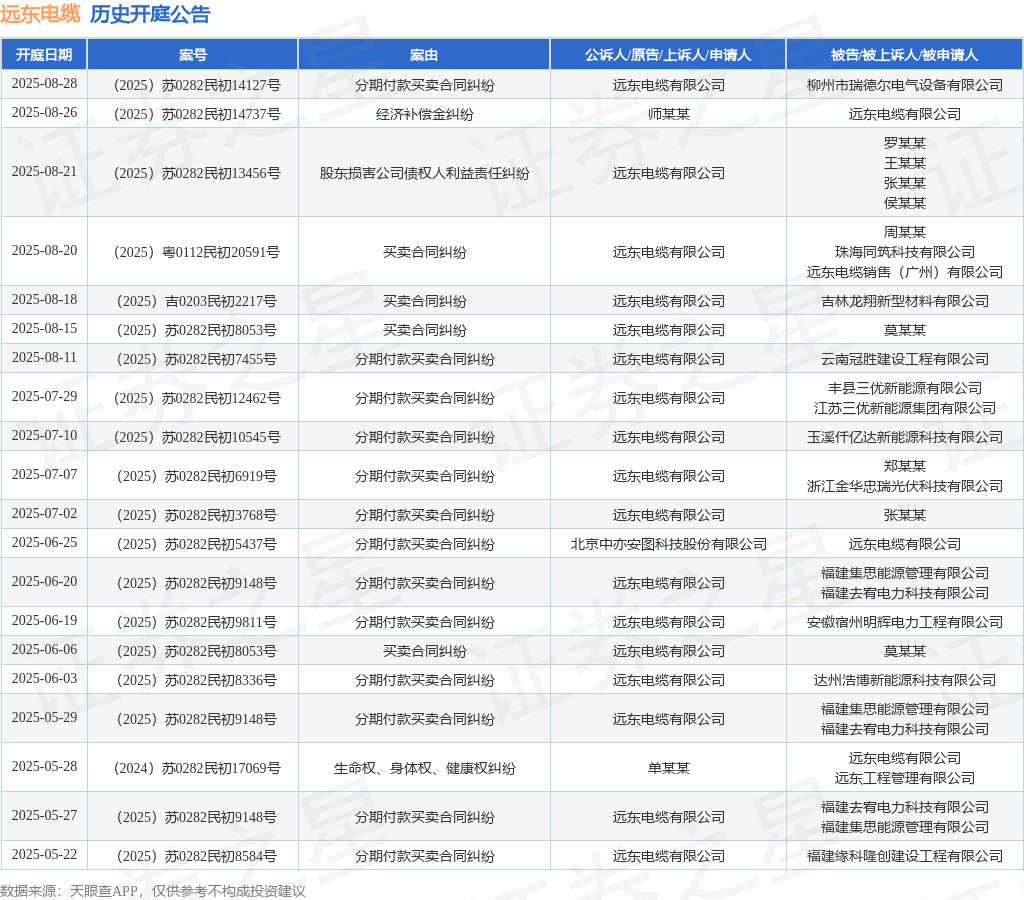Viewport: 1024px width, 900px height.
Task: Click date cell 2025-05-29
Action: tap(44, 717)
